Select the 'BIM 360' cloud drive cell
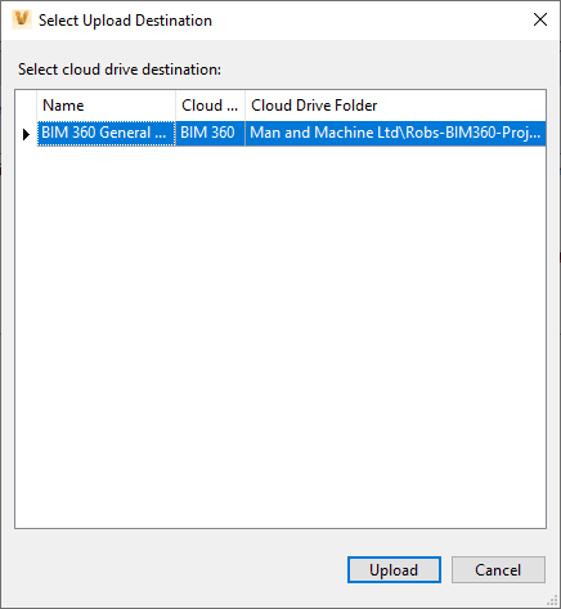 point(210,134)
